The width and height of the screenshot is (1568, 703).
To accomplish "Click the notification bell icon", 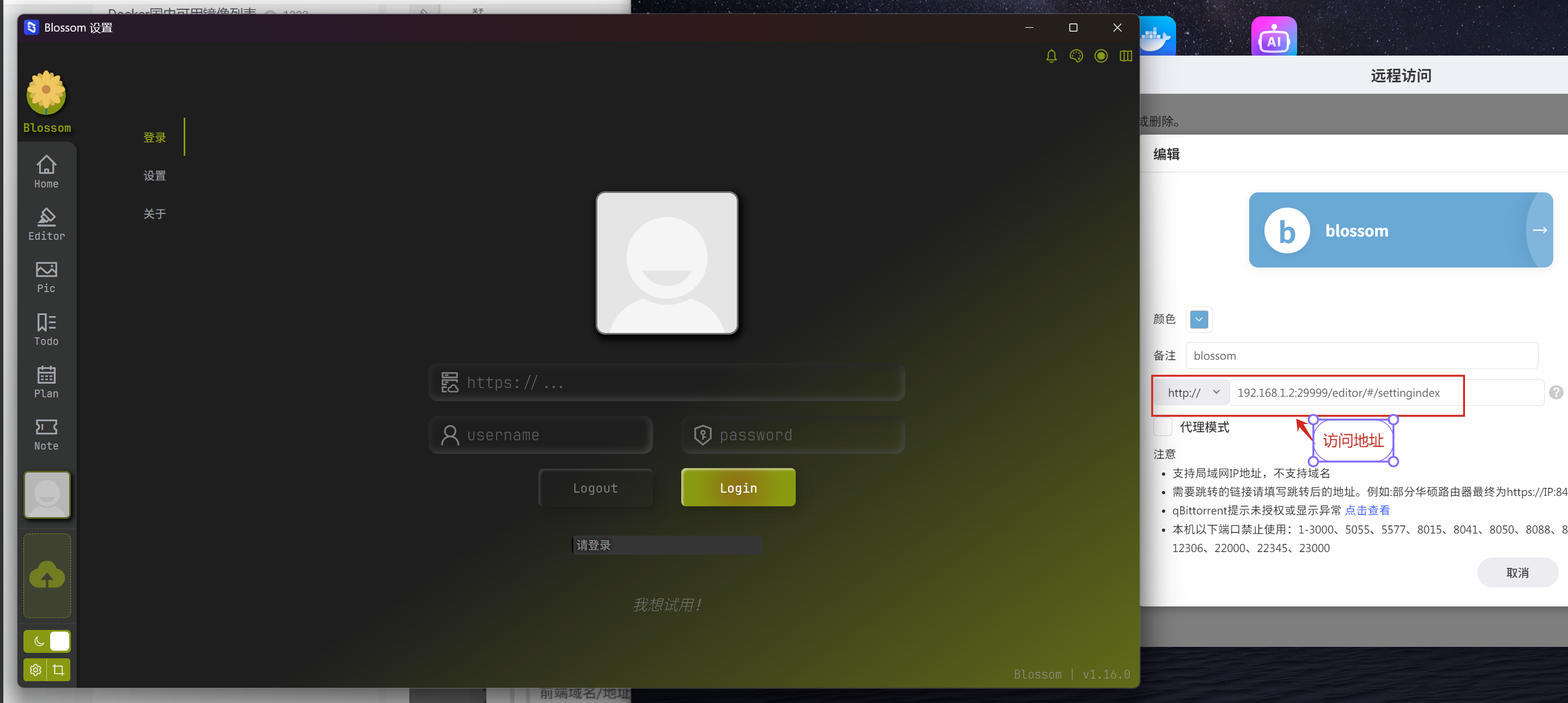I will [x=1051, y=56].
